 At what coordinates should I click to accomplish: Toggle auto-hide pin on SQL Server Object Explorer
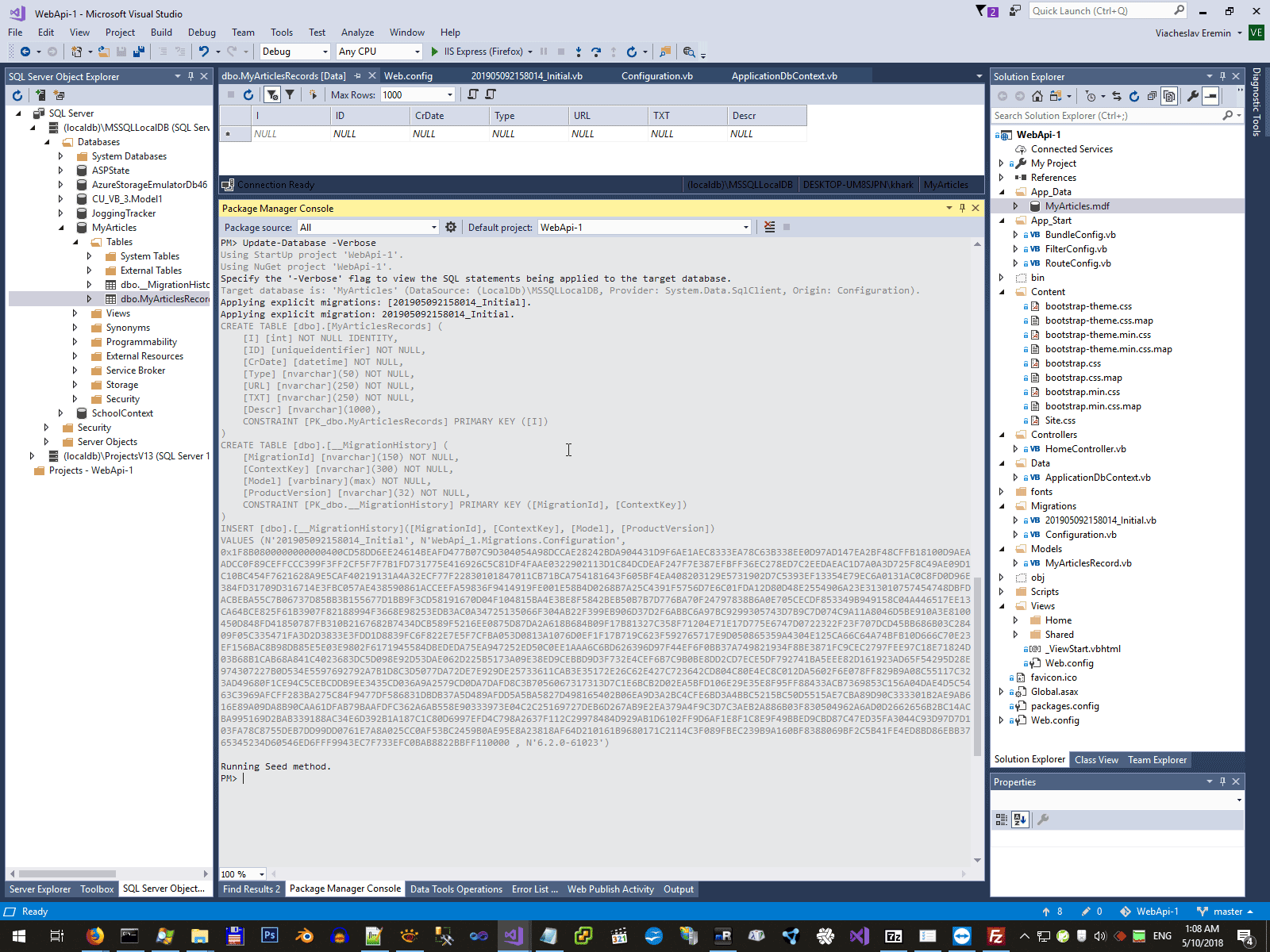(x=190, y=76)
